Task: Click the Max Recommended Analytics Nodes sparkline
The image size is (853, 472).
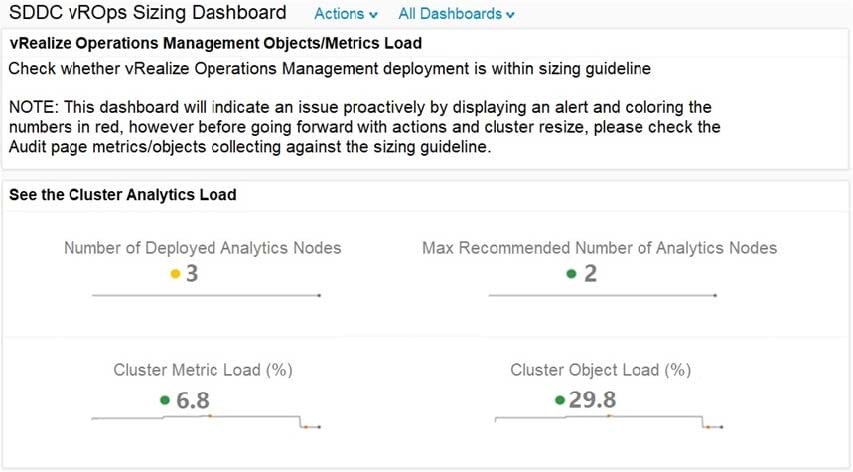Action: (x=602, y=295)
